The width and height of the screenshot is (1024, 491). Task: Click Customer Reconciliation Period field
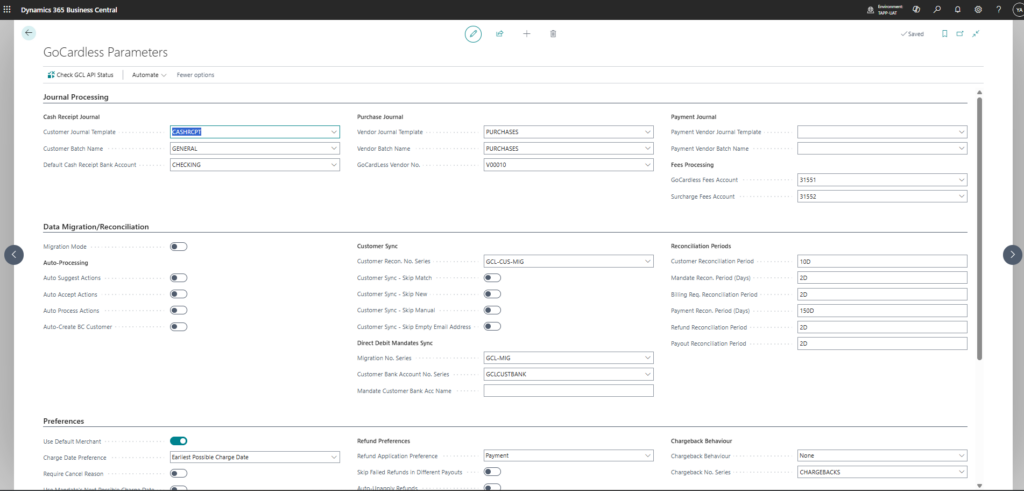pos(882,262)
